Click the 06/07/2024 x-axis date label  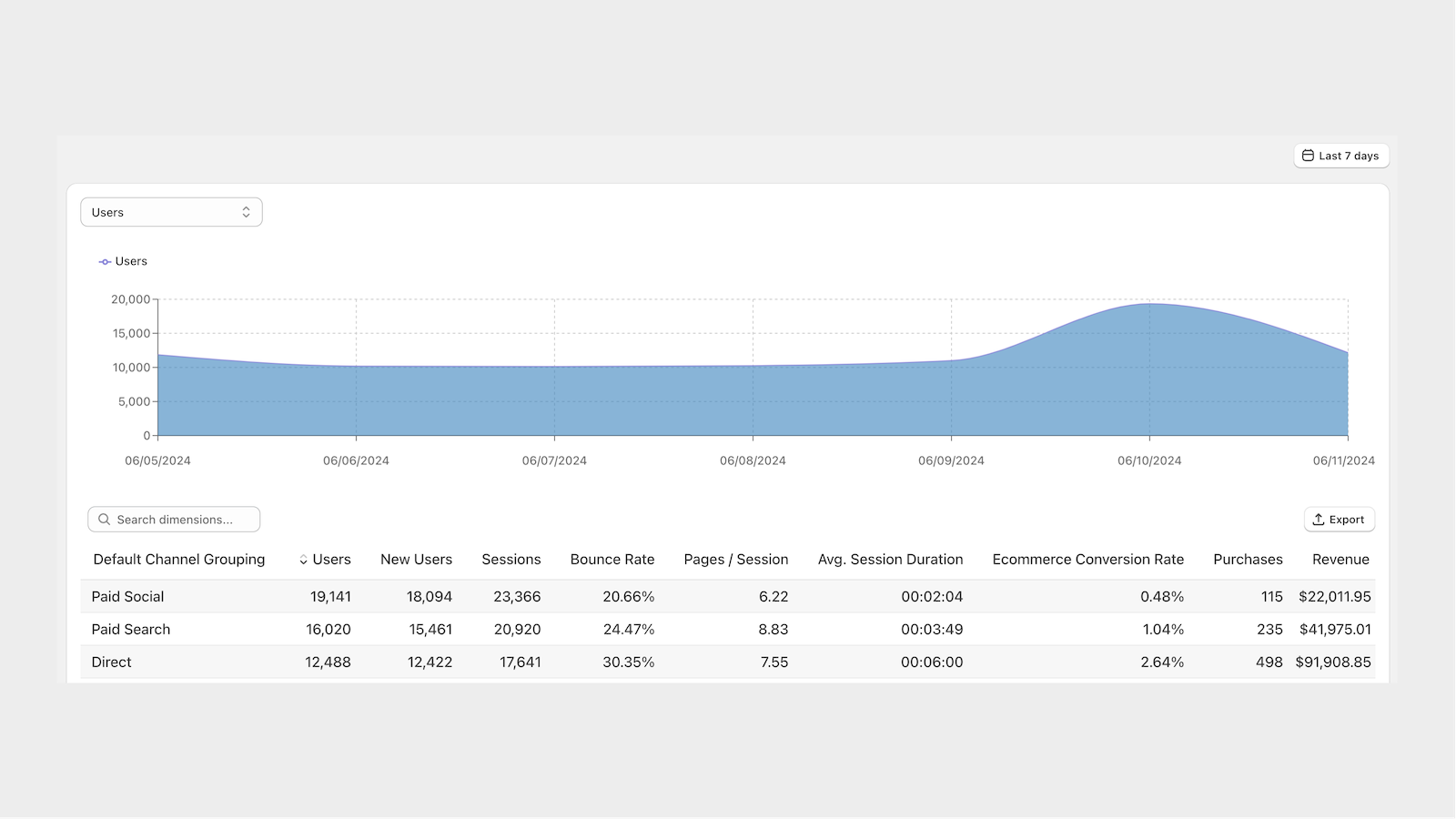[554, 460]
